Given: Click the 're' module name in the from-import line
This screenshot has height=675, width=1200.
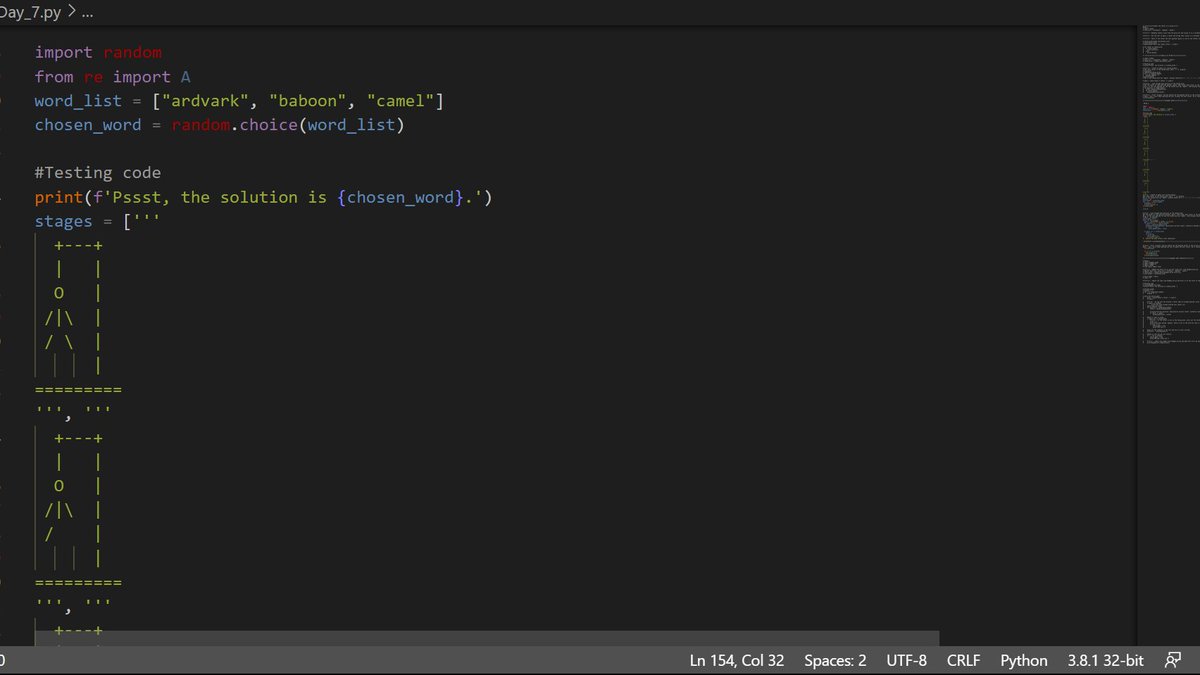Looking at the screenshot, I should coord(93,77).
